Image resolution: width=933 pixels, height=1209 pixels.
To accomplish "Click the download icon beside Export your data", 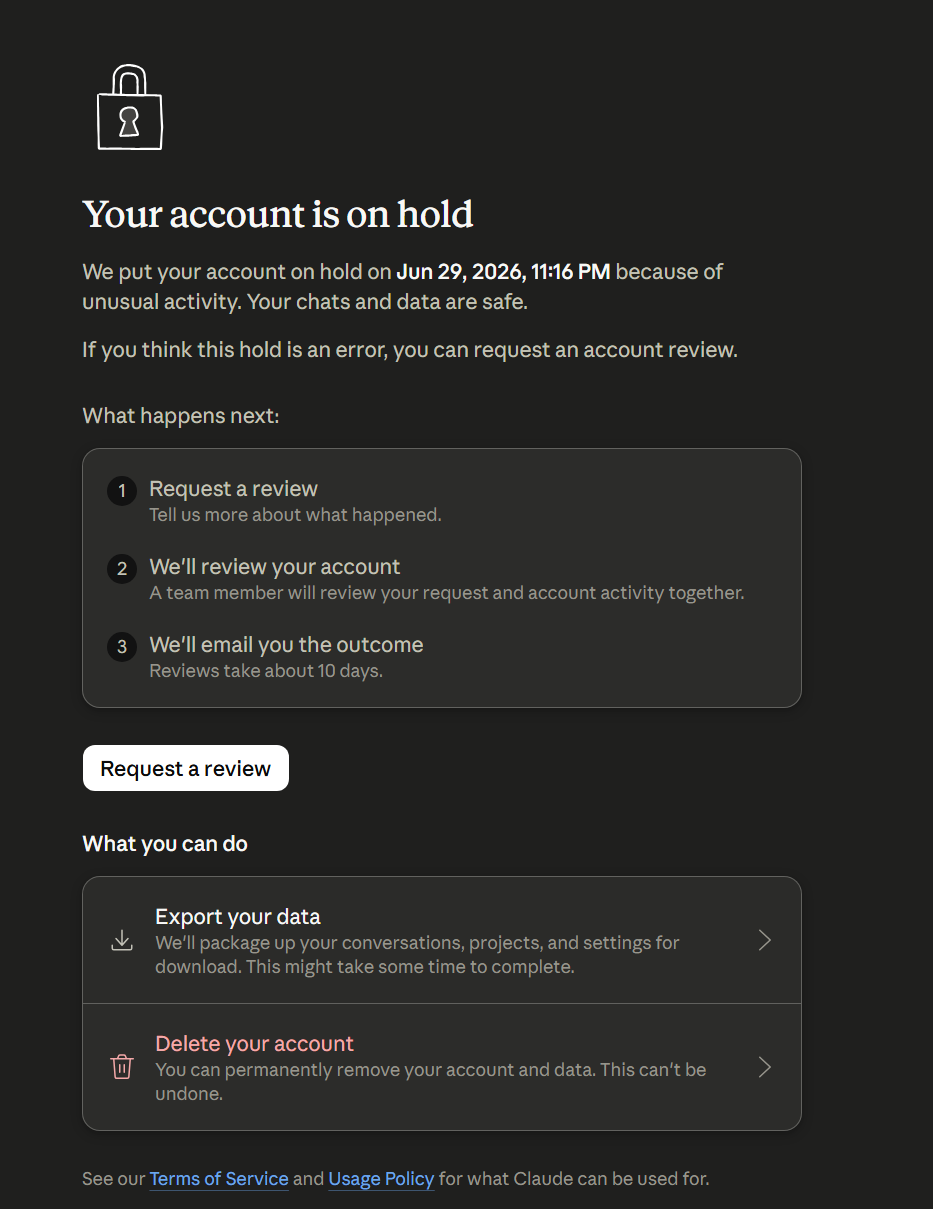I will 122,940.
